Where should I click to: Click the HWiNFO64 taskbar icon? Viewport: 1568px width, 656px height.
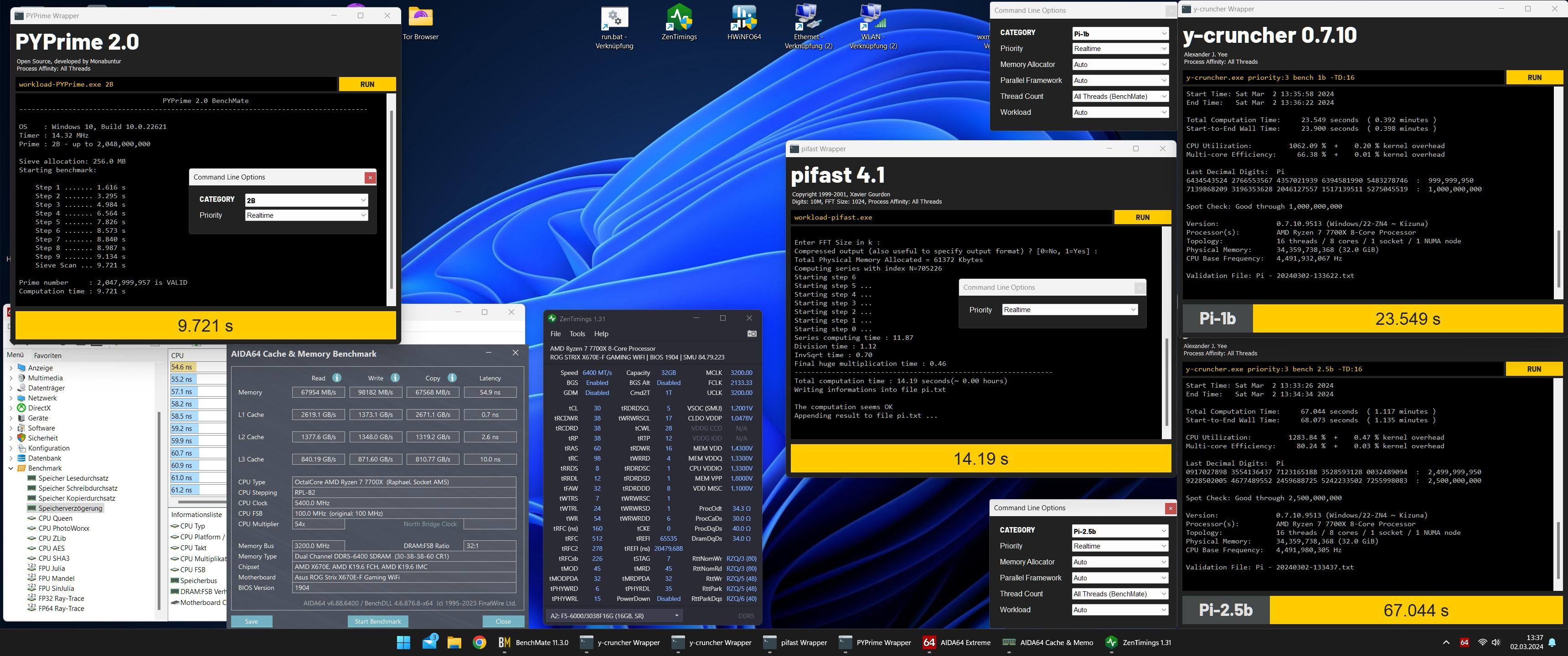tap(1464, 642)
